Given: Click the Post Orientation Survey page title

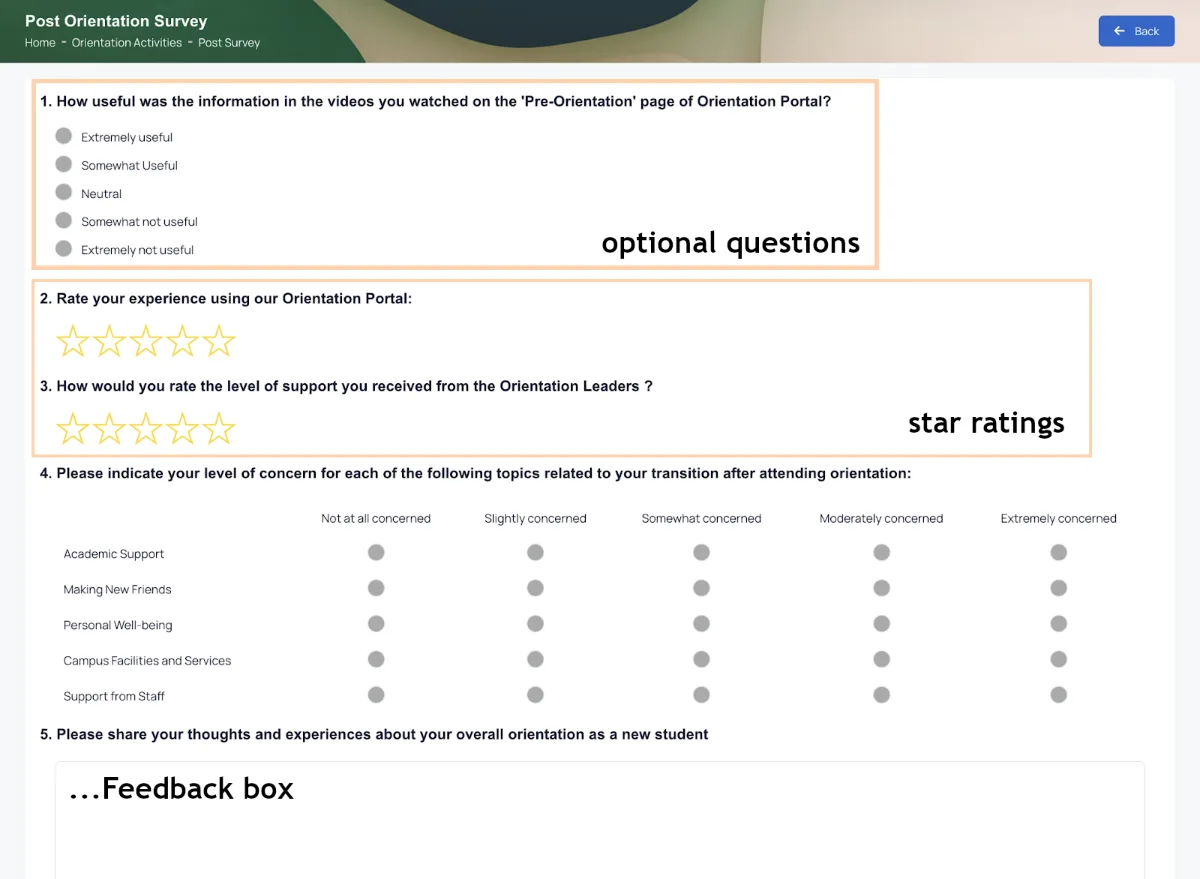Looking at the screenshot, I should click(x=116, y=20).
